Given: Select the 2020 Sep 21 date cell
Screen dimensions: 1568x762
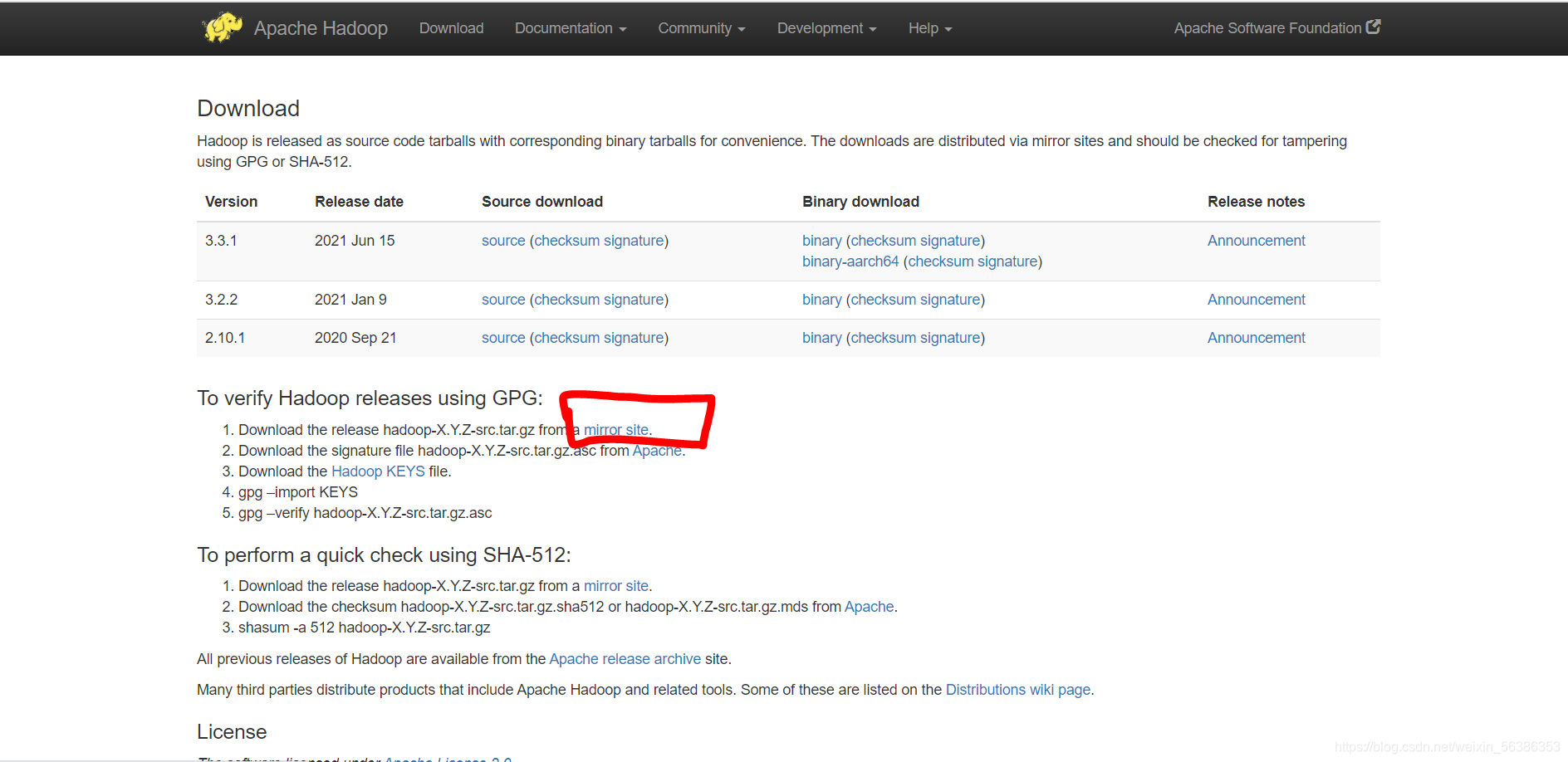Looking at the screenshot, I should 355,338.
